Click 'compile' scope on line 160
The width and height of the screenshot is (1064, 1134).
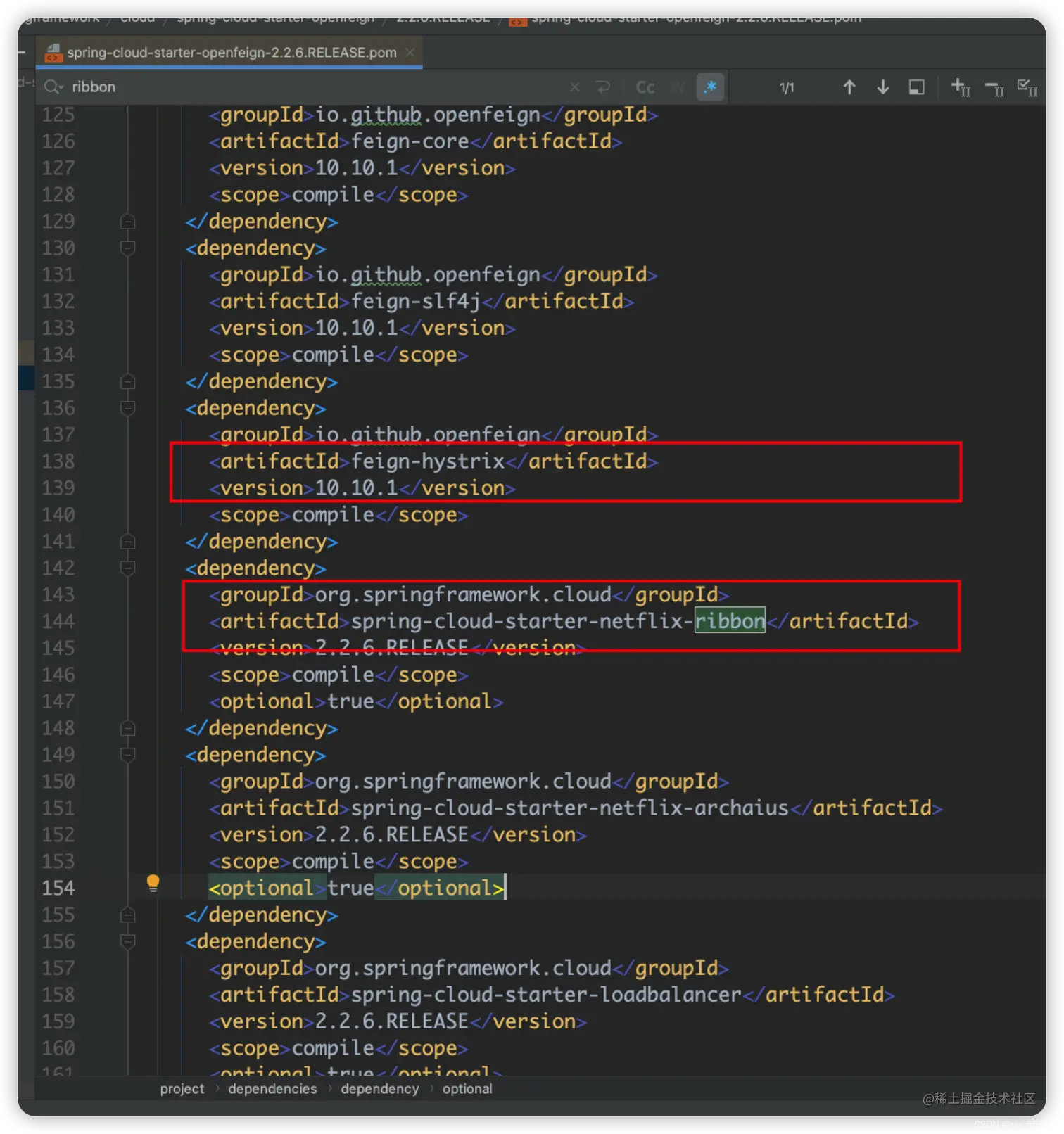[x=333, y=1048]
